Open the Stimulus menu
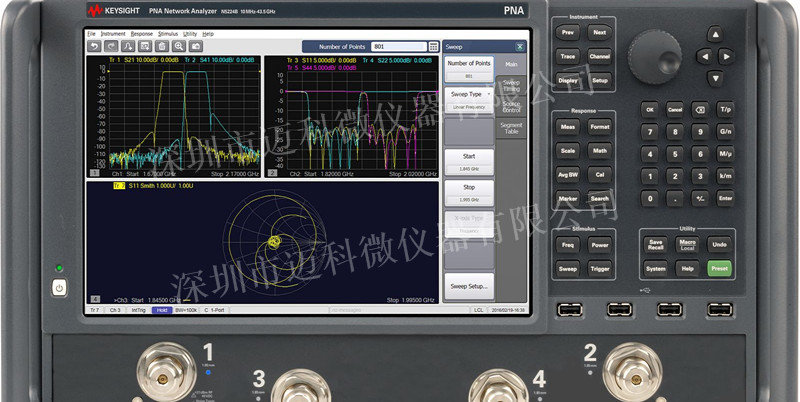 point(168,34)
